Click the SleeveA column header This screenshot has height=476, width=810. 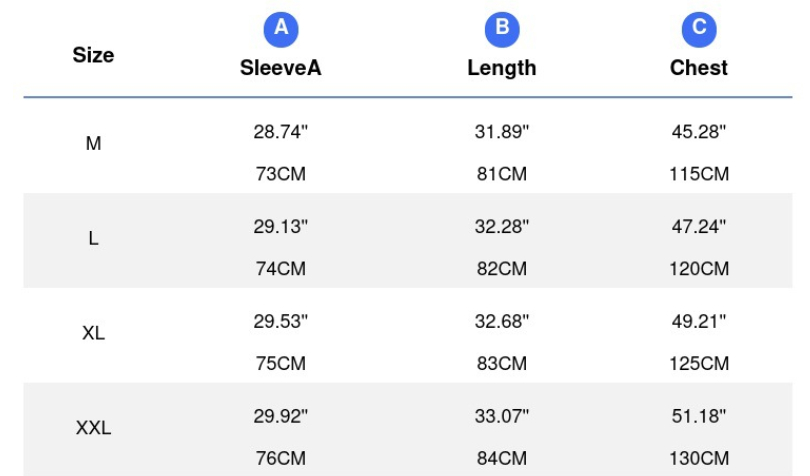pyautogui.click(x=281, y=68)
